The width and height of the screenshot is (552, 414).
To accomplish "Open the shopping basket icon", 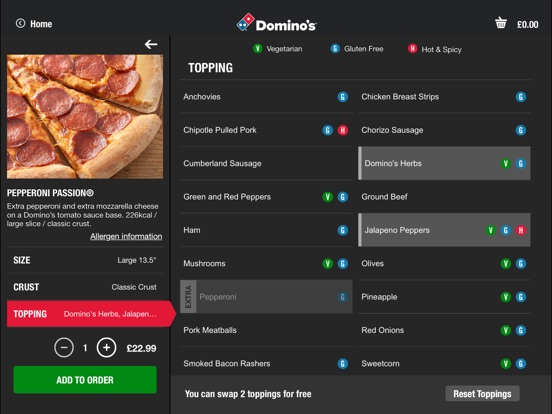I will click(x=501, y=23).
